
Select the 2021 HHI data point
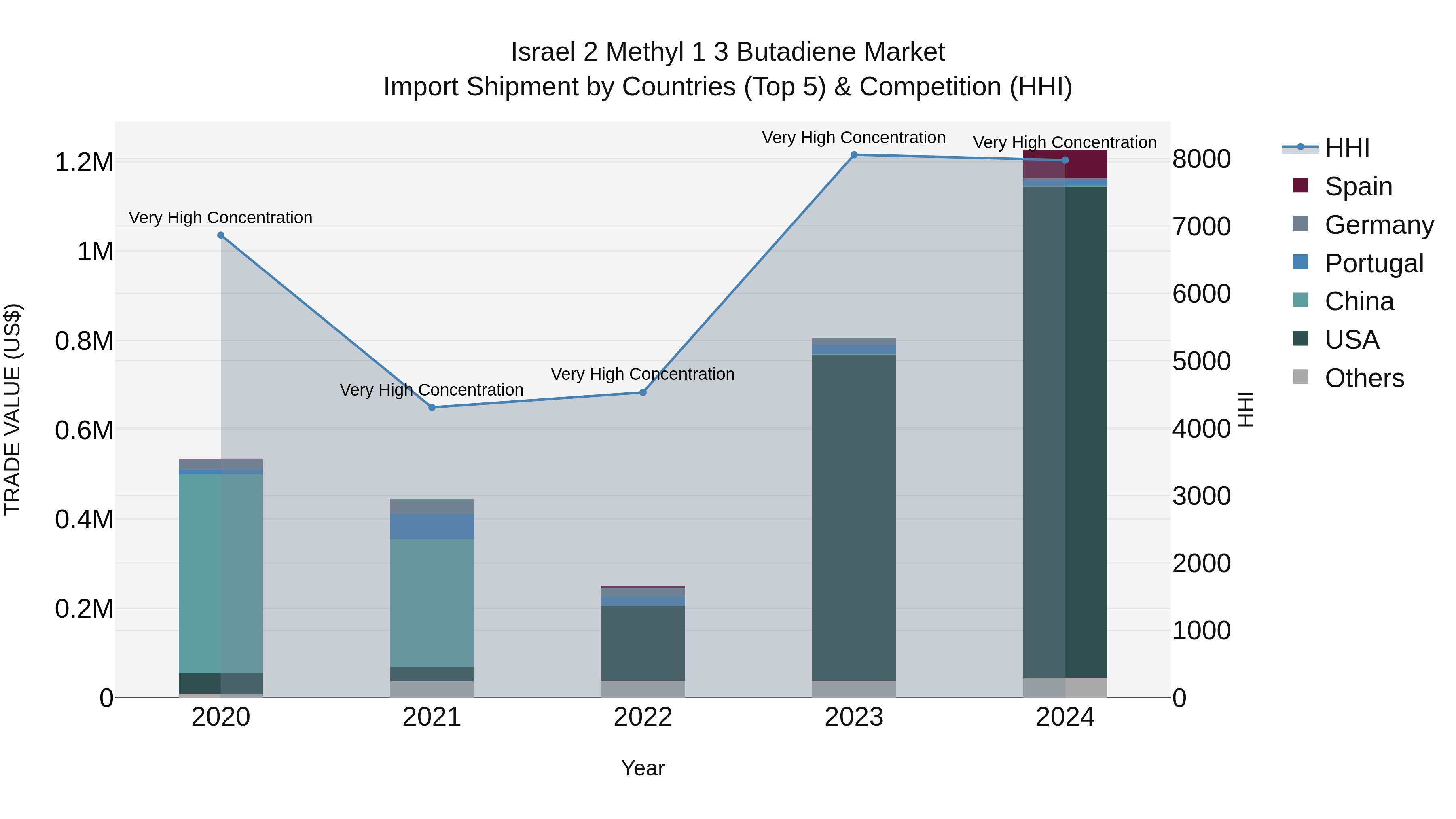click(x=432, y=408)
